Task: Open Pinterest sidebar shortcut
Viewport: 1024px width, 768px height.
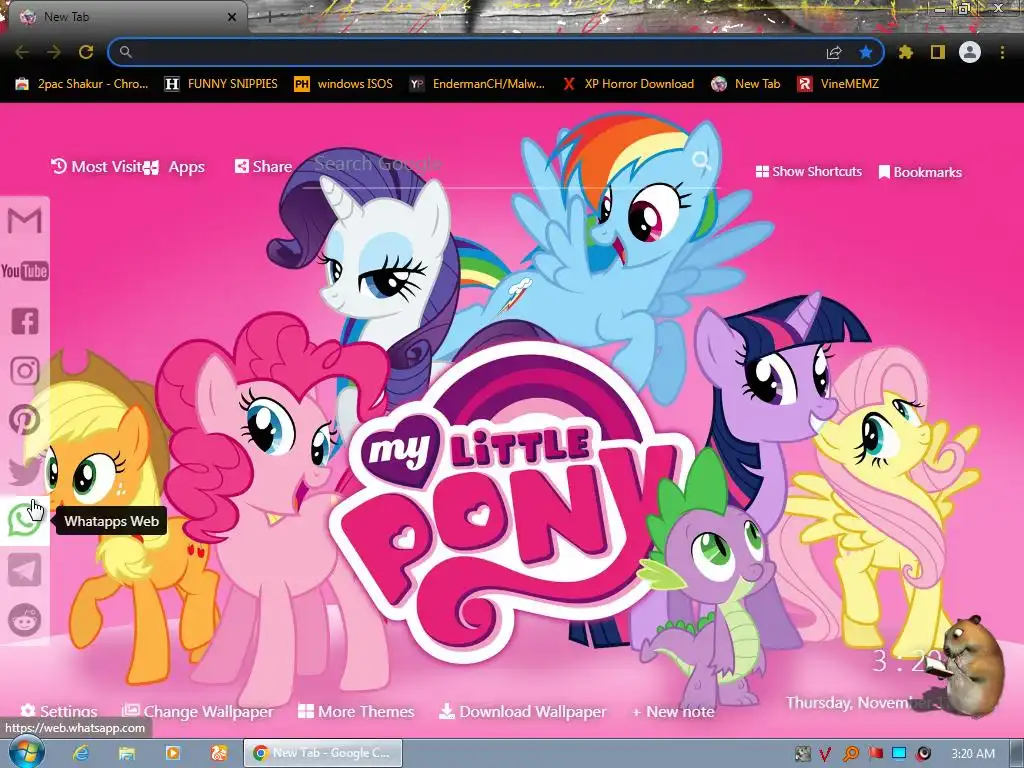Action: tap(25, 421)
